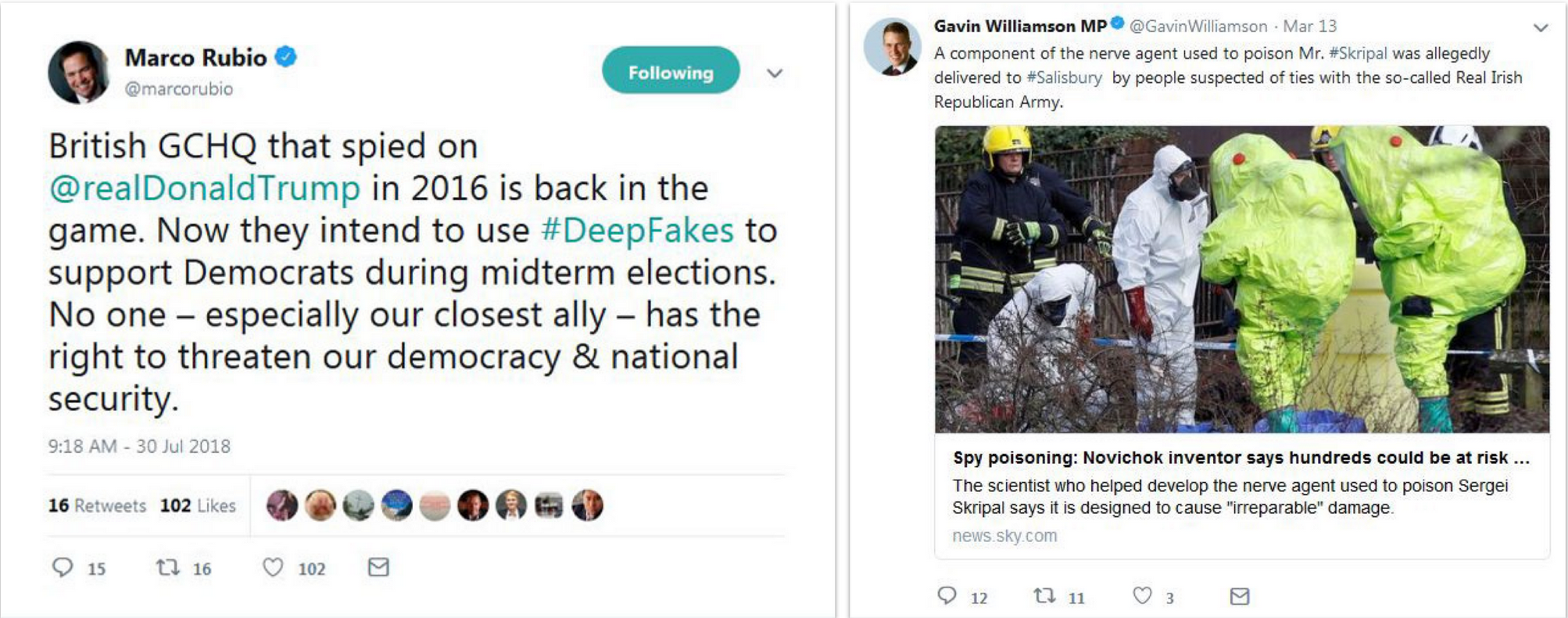Image resolution: width=1568 pixels, height=618 pixels.
Task: Open the @realDonaldTrump mention link
Action: pyautogui.click(x=204, y=189)
